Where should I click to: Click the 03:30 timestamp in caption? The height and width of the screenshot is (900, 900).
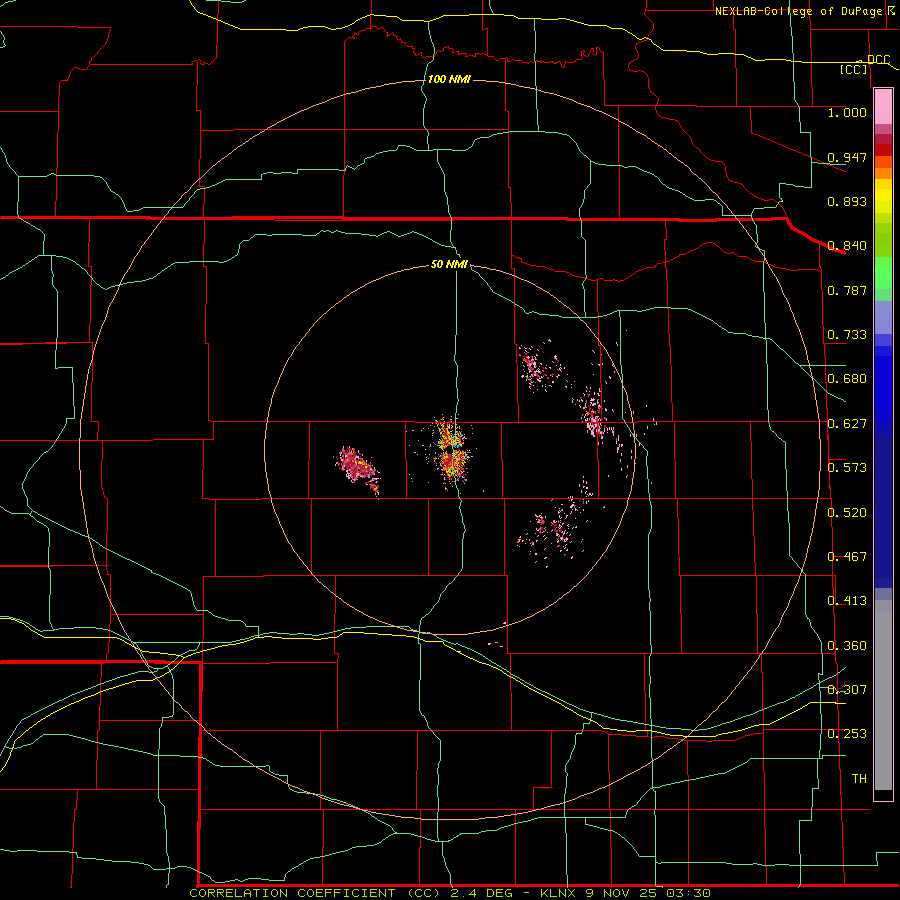[688, 893]
